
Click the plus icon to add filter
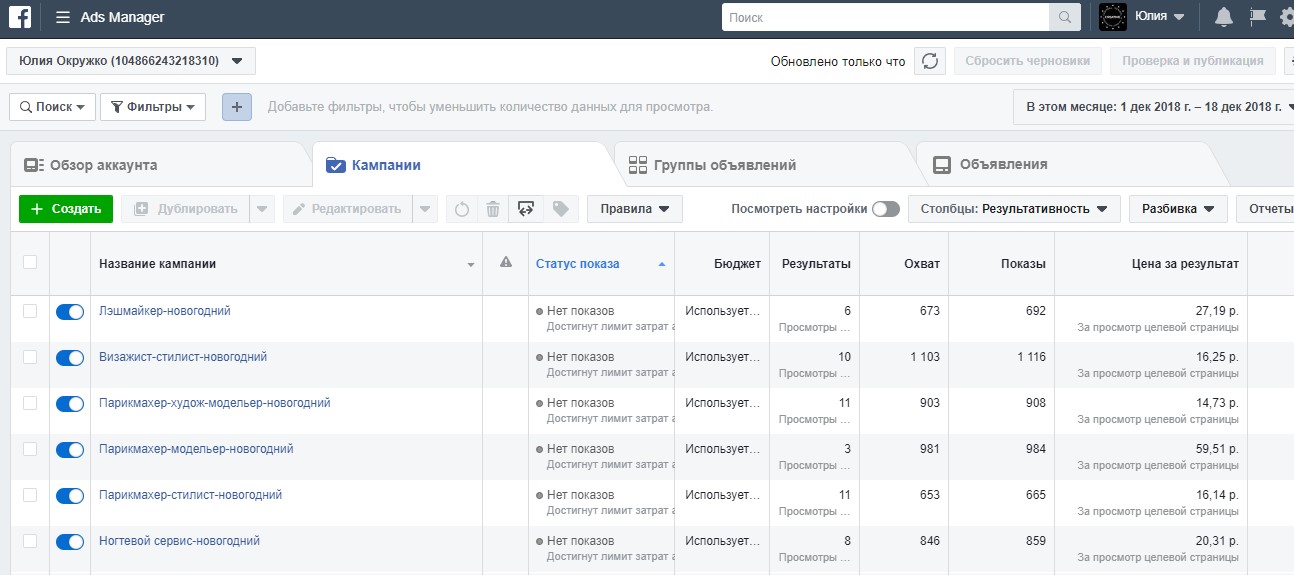237,107
